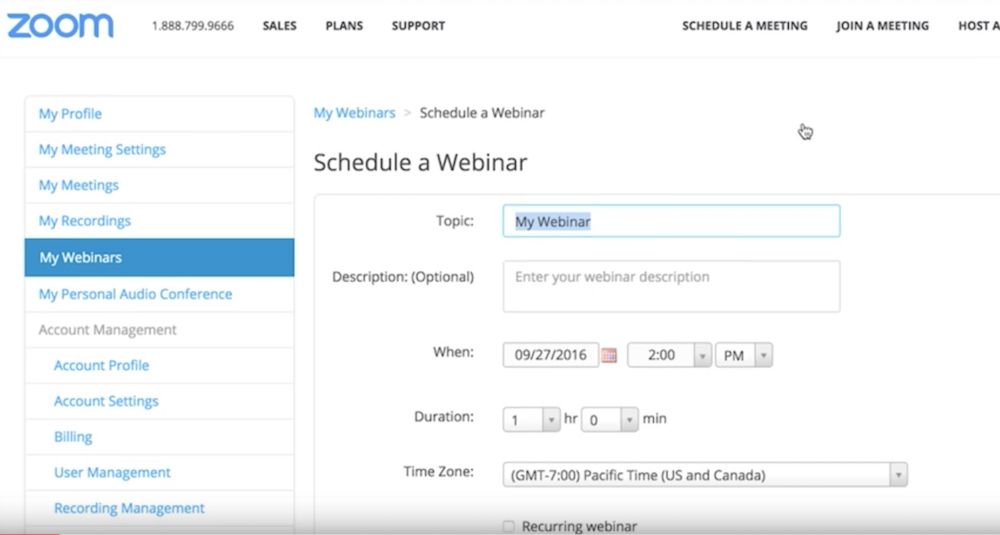
Task: Enable the Recurring webinar checkbox
Action: pos(509,526)
